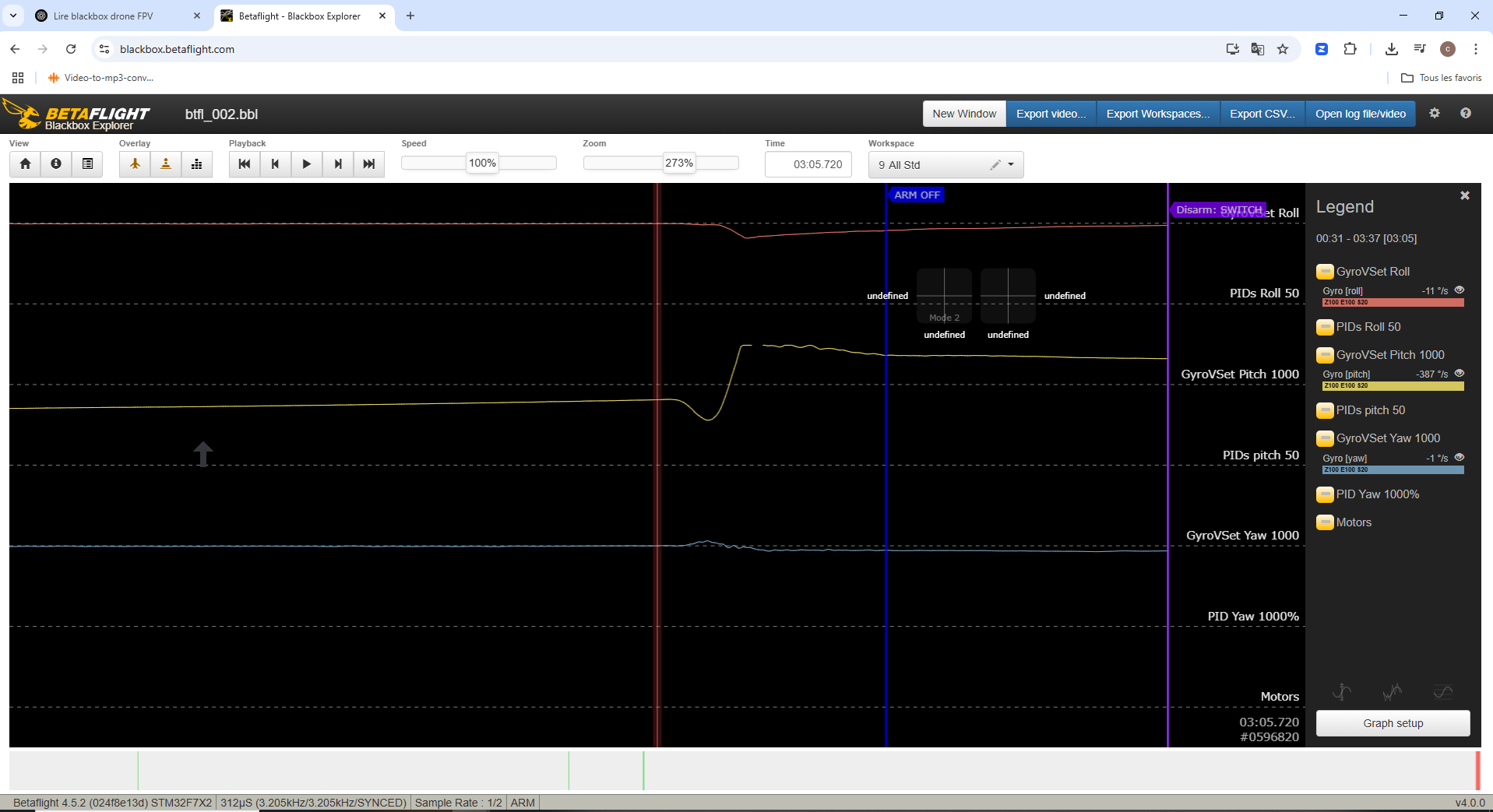Screen dimensions: 1493x812
Task: Open the Workspace '9 All Std' dropdown
Action: click(x=1010, y=165)
